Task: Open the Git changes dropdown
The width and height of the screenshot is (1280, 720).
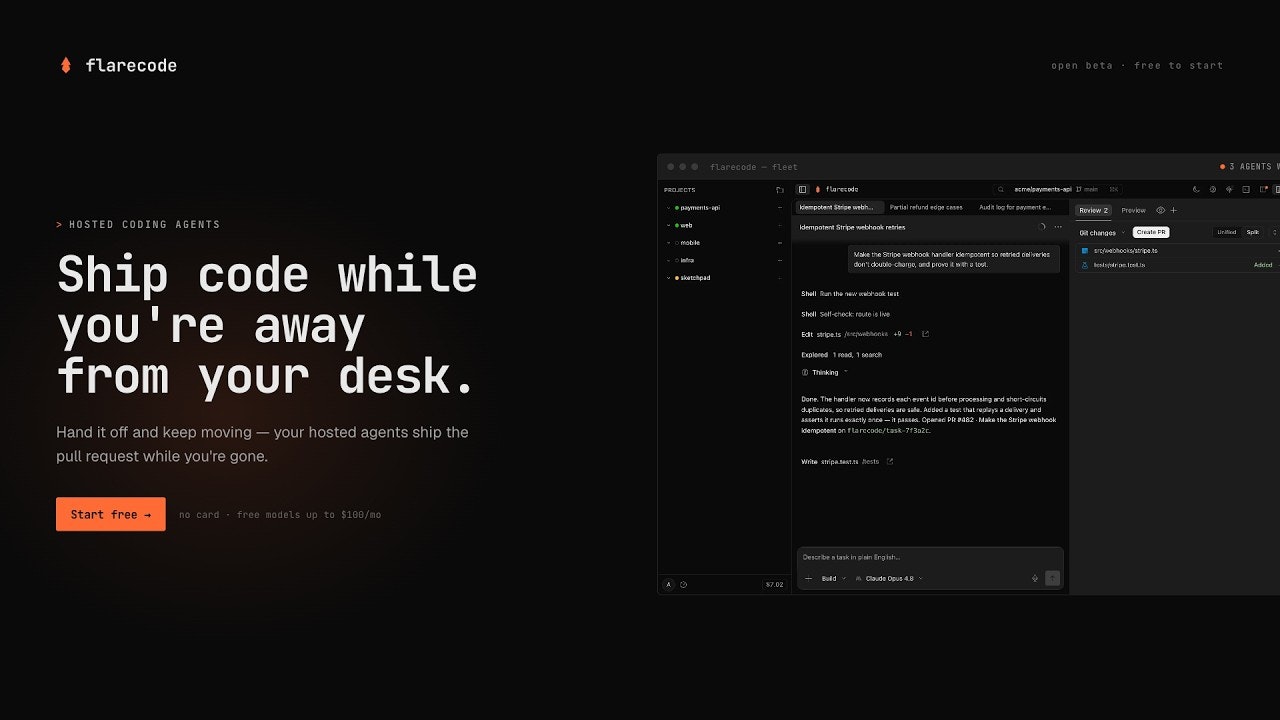Action: tap(1103, 232)
